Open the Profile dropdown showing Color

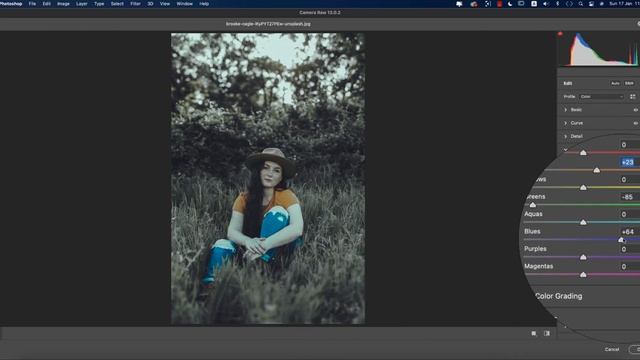point(602,97)
